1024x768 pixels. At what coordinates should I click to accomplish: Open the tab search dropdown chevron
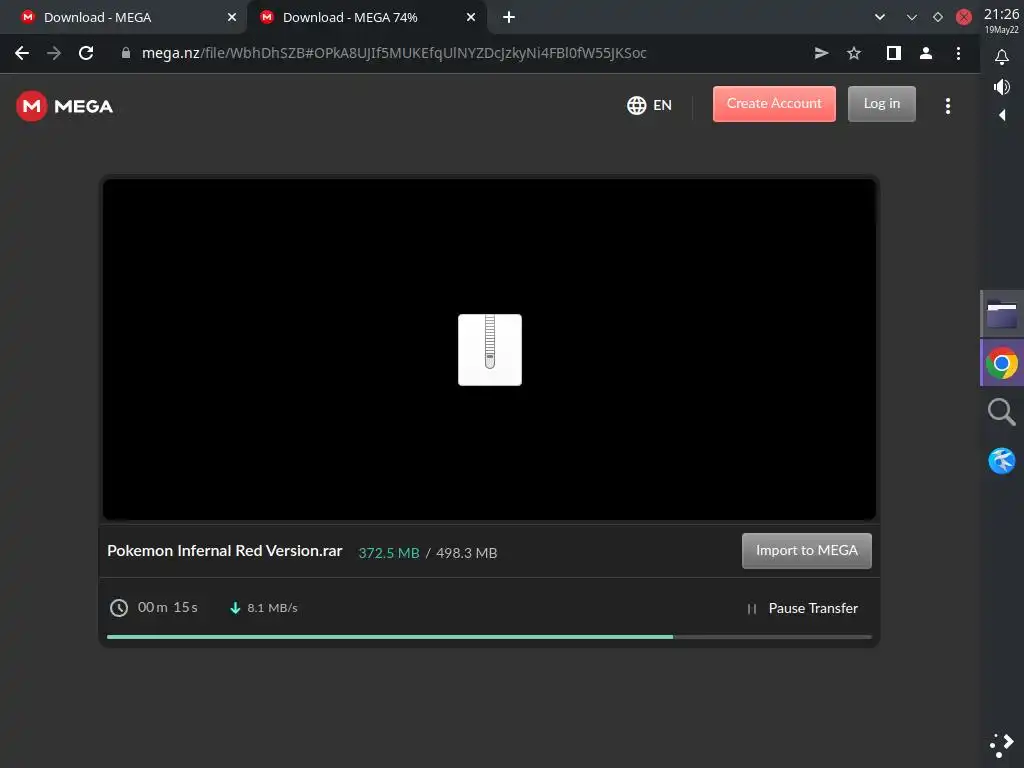pos(880,18)
